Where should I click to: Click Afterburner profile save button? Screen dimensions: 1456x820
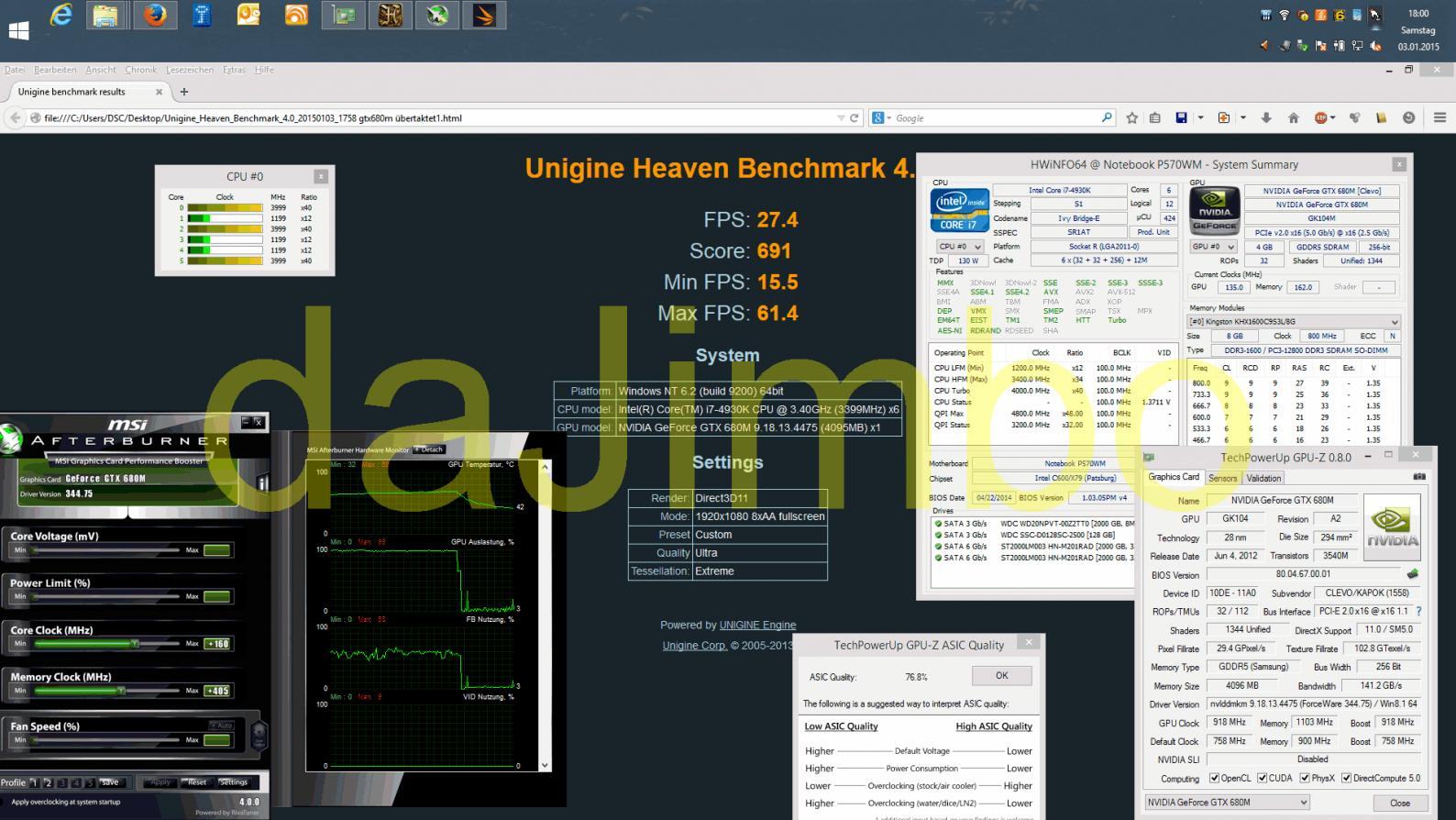point(110,782)
